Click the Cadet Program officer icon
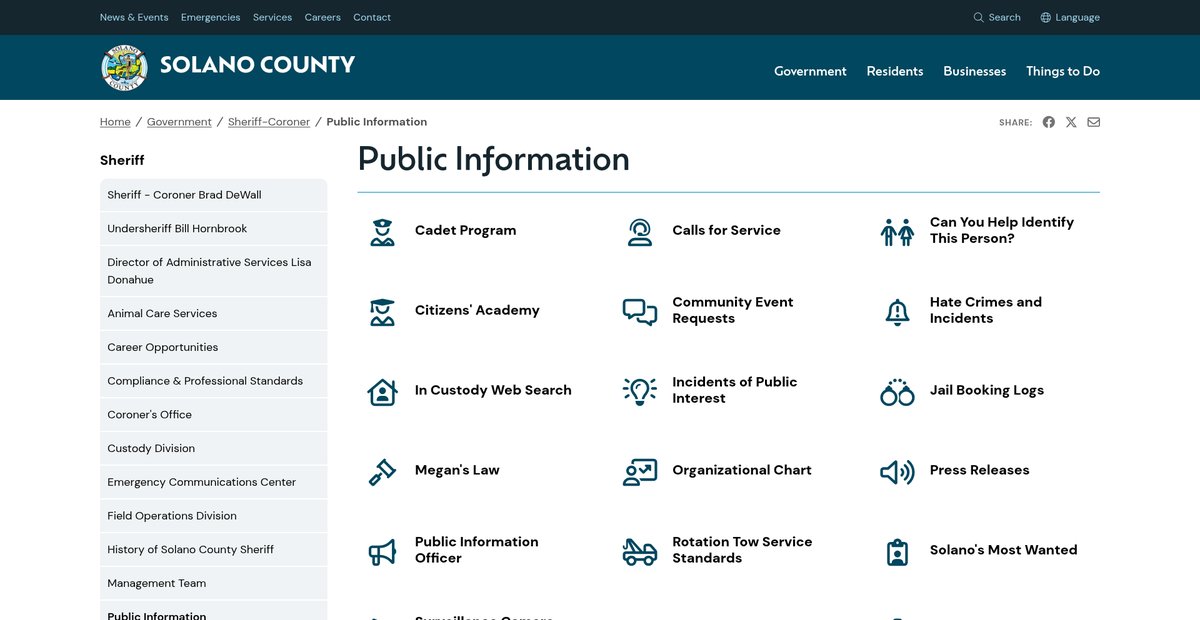This screenshot has width=1200, height=620. pos(382,231)
